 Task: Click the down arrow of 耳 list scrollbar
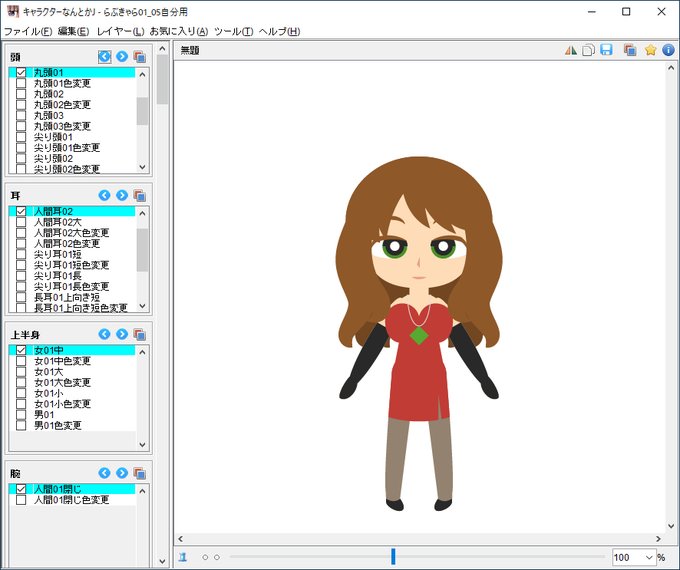(x=143, y=306)
